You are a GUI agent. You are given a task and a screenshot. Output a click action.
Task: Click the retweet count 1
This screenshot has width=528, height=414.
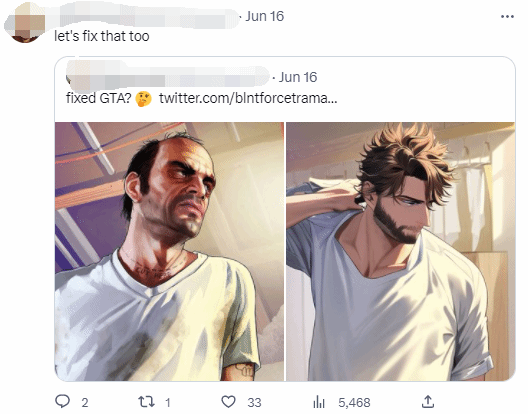click(x=168, y=403)
